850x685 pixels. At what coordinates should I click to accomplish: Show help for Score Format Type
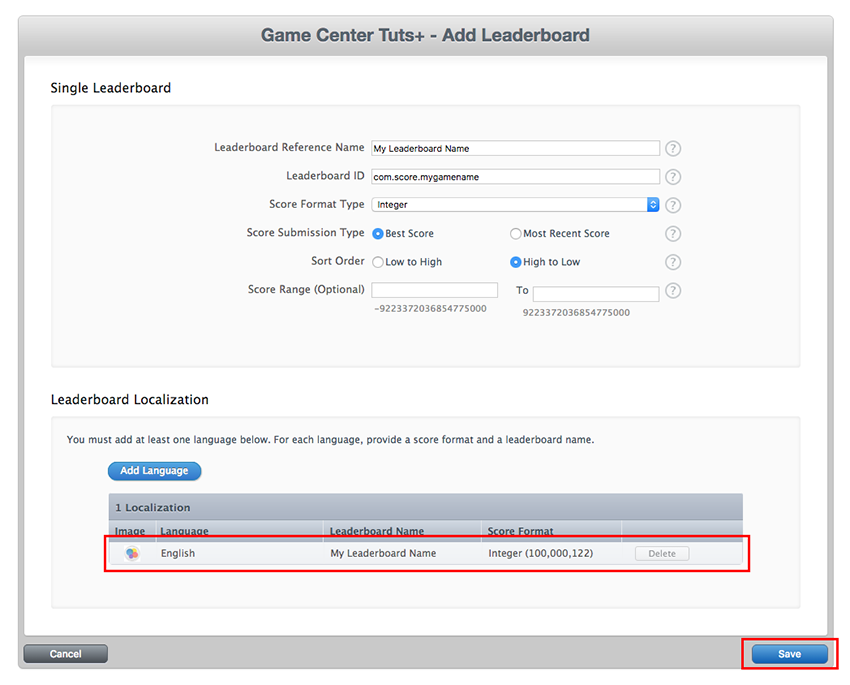click(673, 205)
